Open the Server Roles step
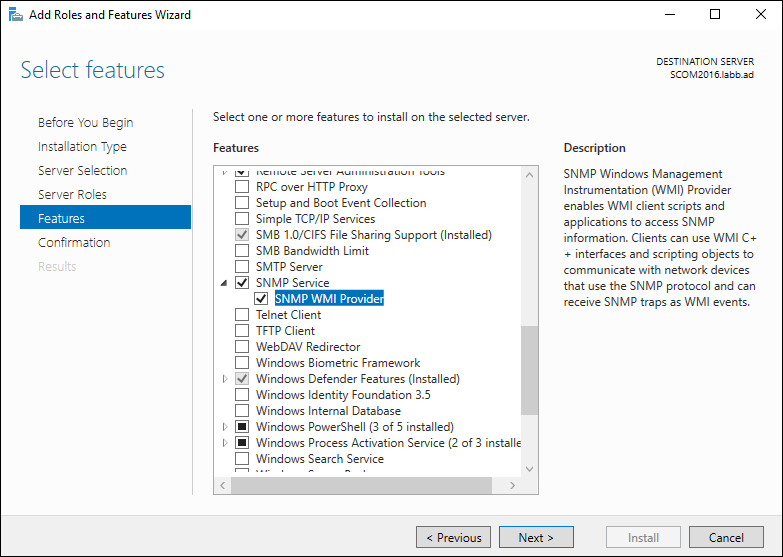 (72, 195)
